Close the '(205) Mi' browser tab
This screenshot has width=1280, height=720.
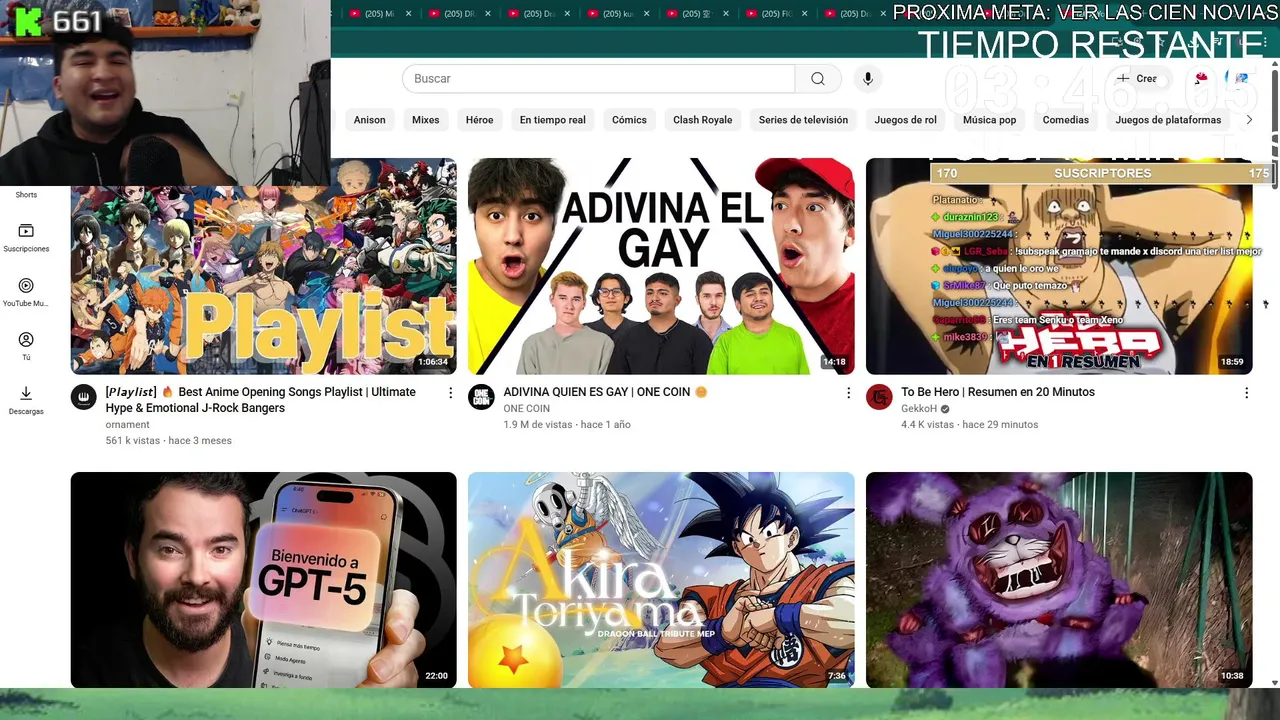click(409, 14)
